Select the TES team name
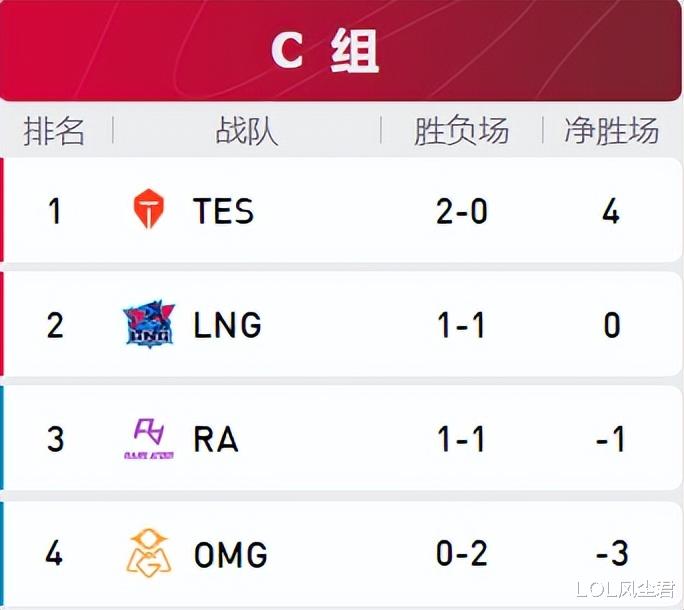684x610 pixels. 223,211
